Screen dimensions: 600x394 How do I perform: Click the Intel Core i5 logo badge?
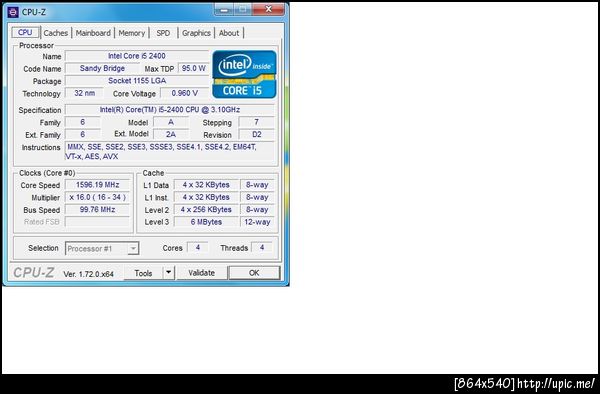click(244, 74)
